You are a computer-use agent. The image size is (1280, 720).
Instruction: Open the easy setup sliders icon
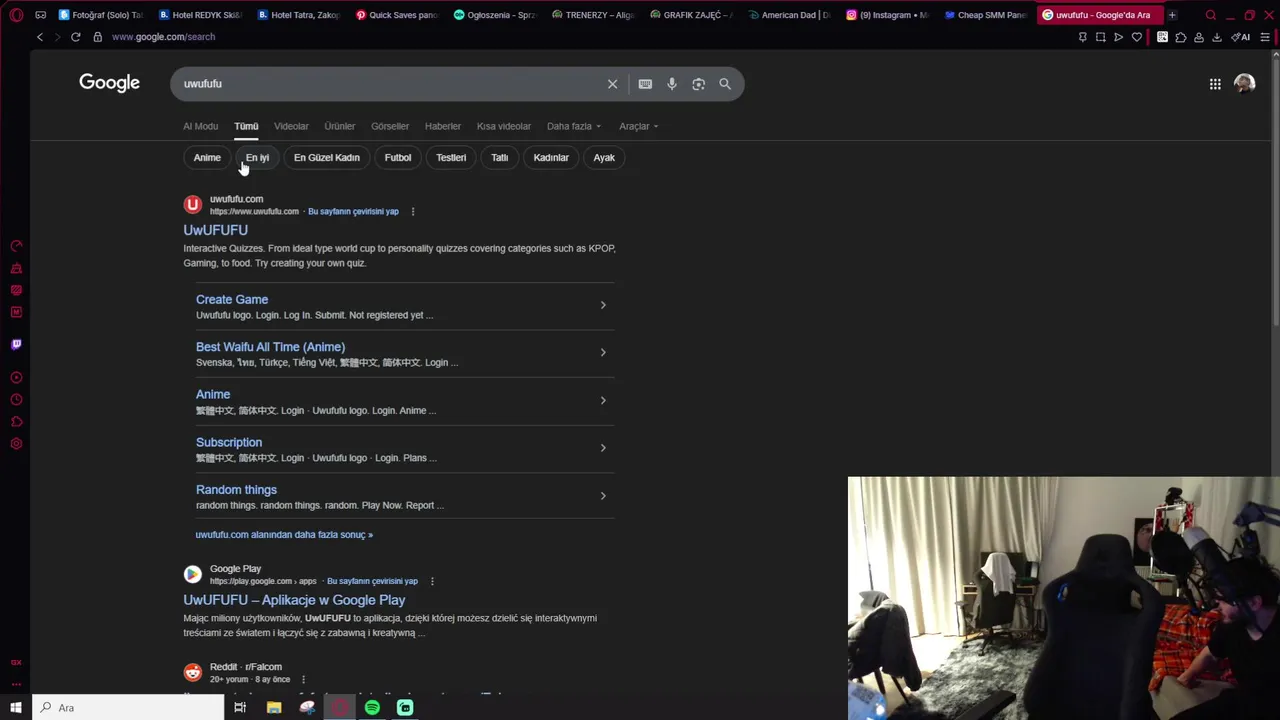click(x=1265, y=37)
